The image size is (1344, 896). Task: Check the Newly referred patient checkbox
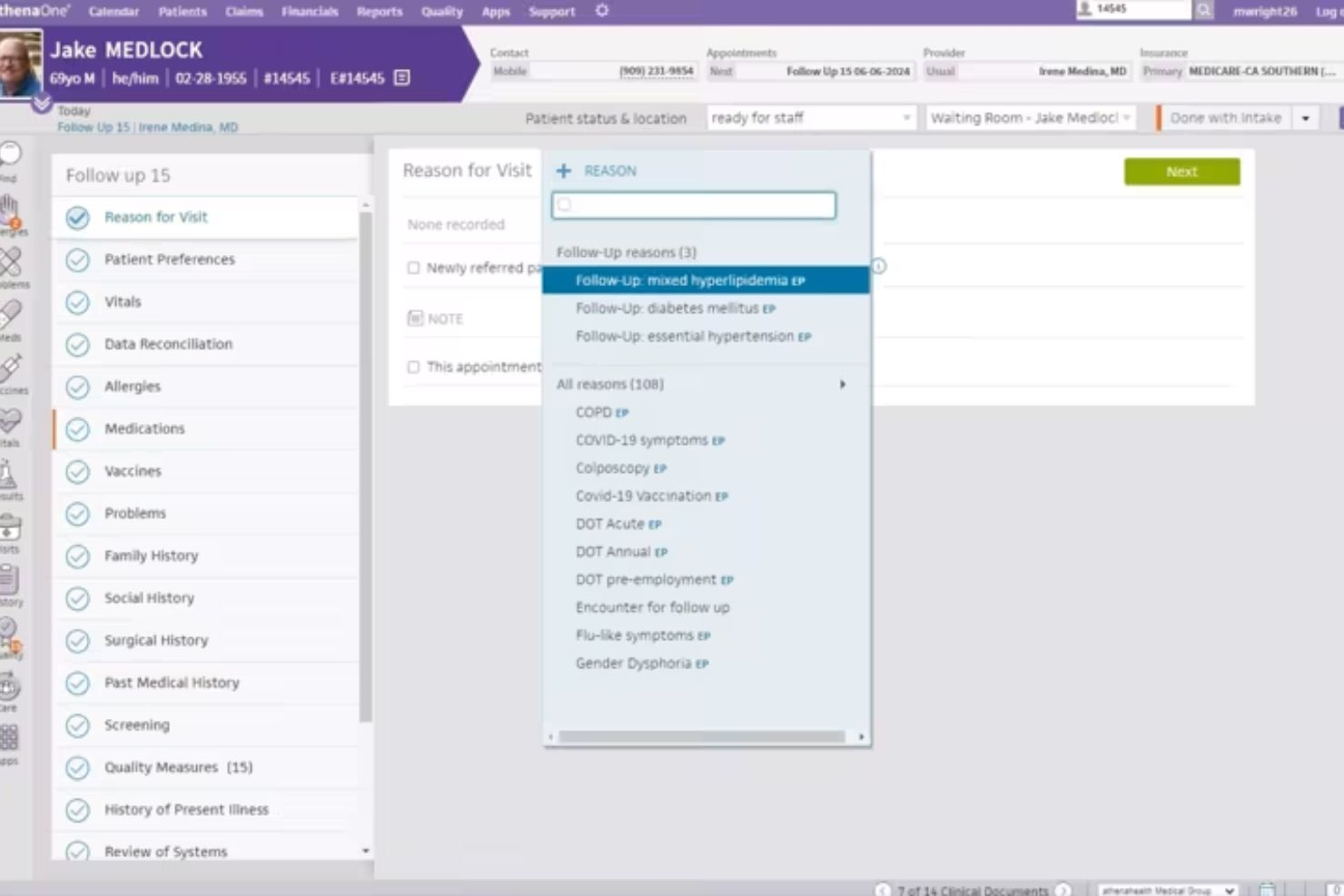[x=413, y=268]
